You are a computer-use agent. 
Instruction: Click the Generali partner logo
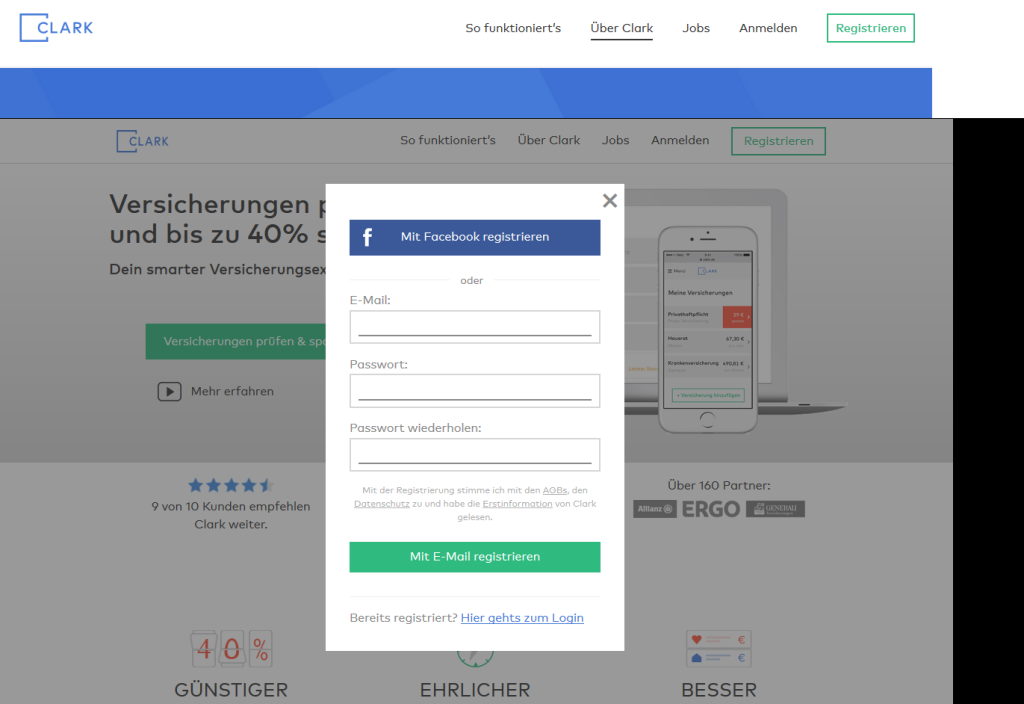click(x=775, y=509)
